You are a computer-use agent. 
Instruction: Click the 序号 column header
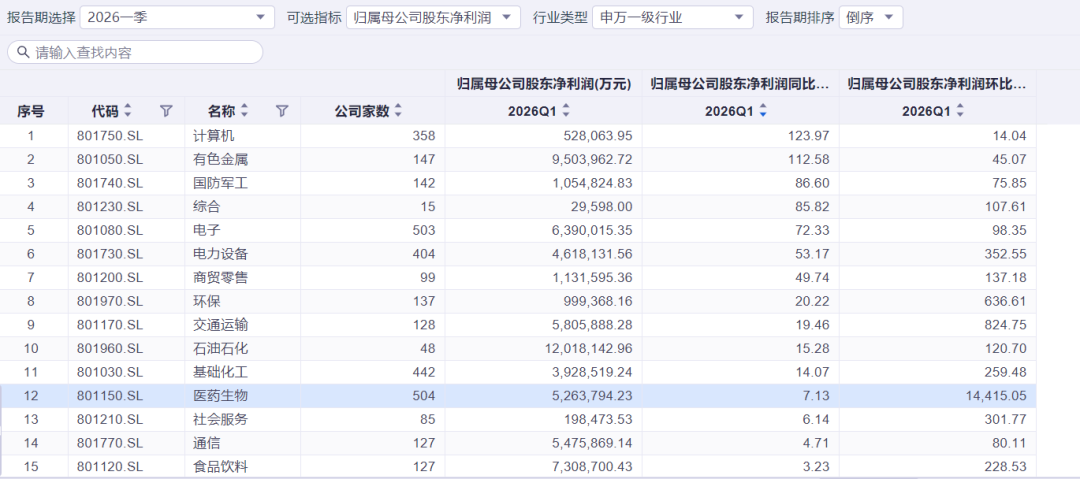[31, 111]
